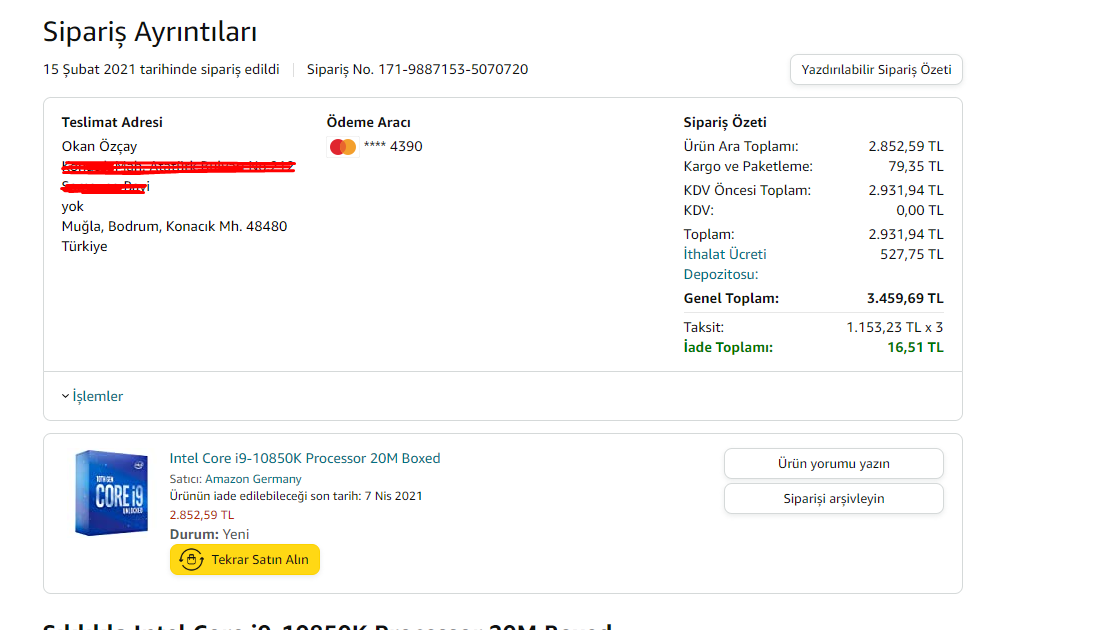Click the Teslimat Adresi heading
This screenshot has height=630, width=1099.
[x=112, y=122]
